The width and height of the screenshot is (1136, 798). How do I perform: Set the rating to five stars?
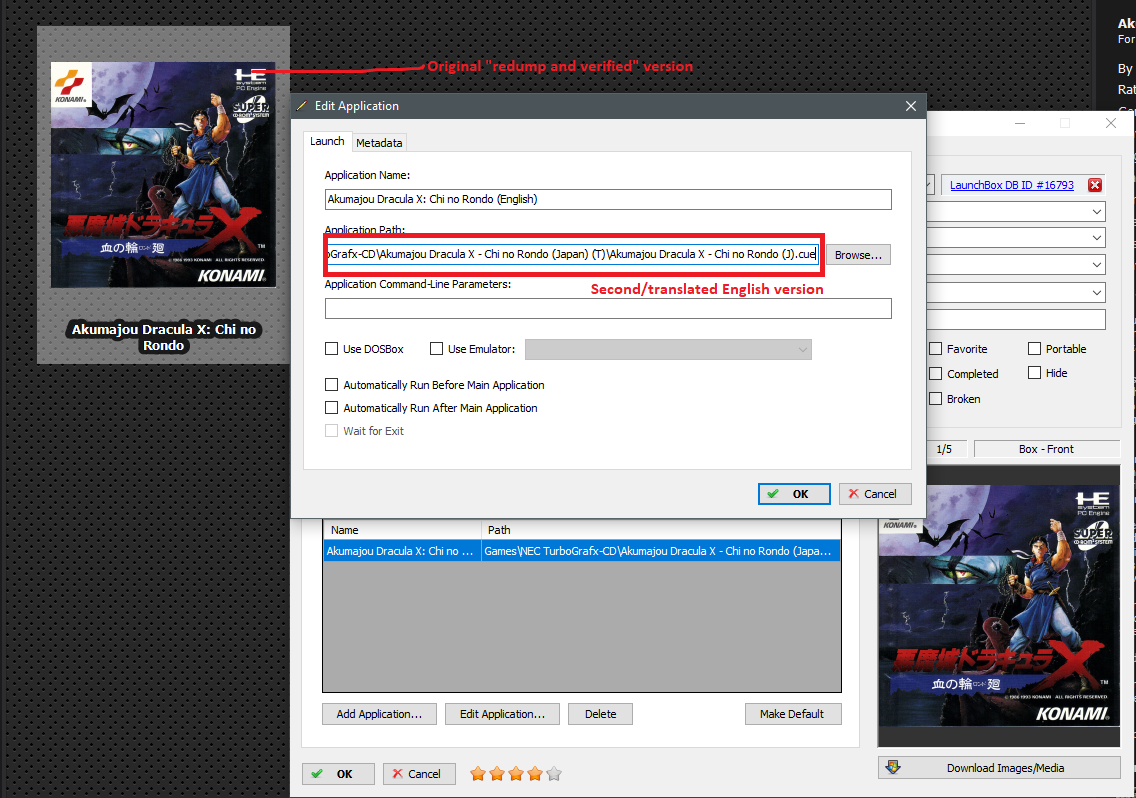[x=554, y=774]
